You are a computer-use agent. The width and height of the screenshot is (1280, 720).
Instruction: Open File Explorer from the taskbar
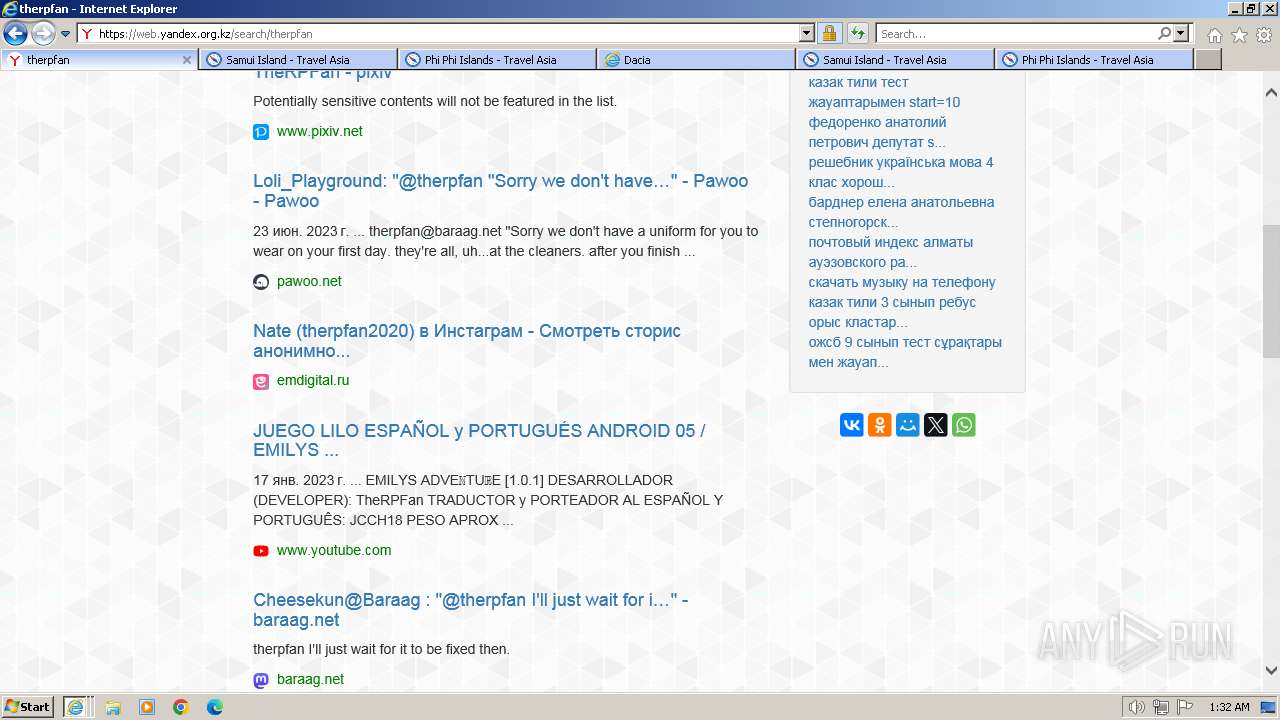[113, 707]
